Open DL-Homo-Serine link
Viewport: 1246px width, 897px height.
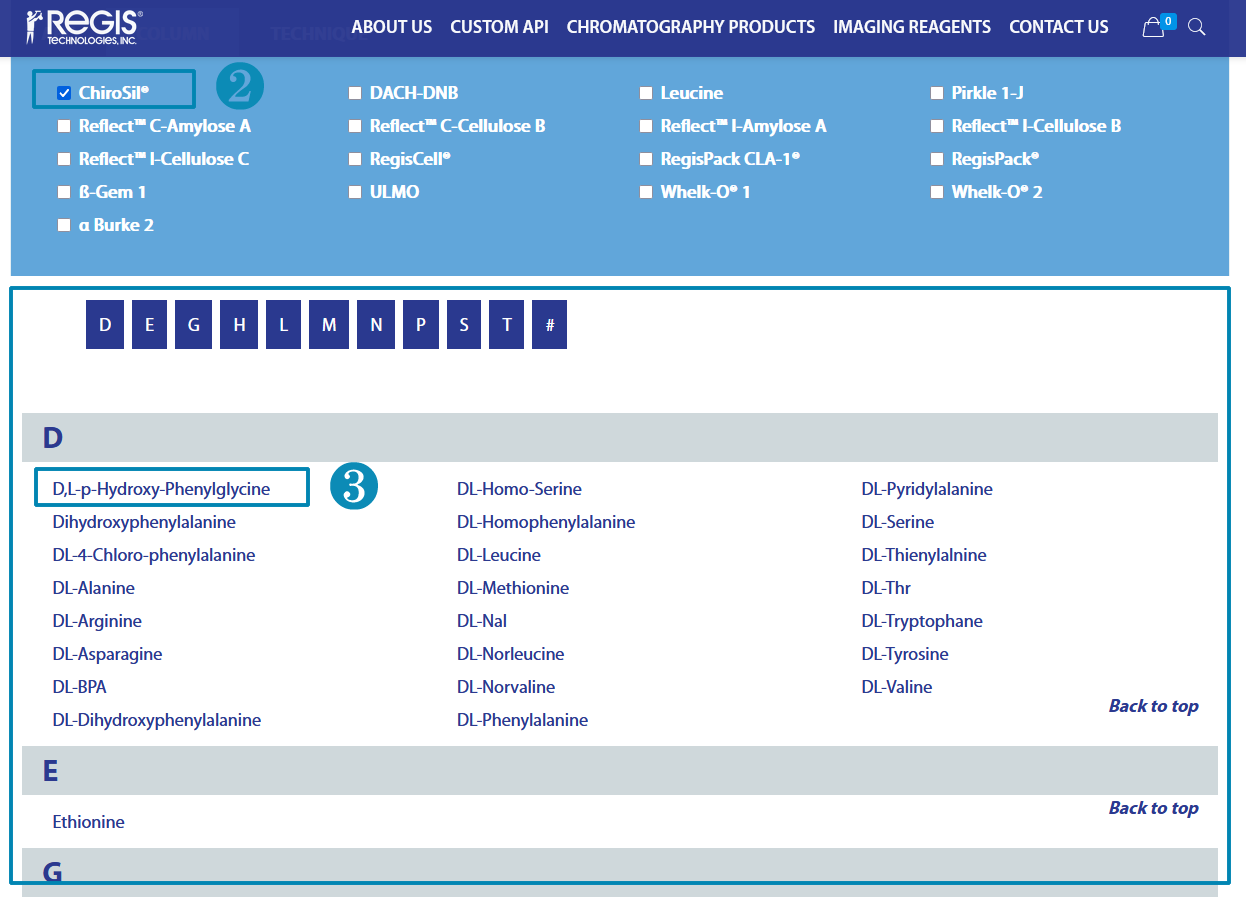coord(519,489)
